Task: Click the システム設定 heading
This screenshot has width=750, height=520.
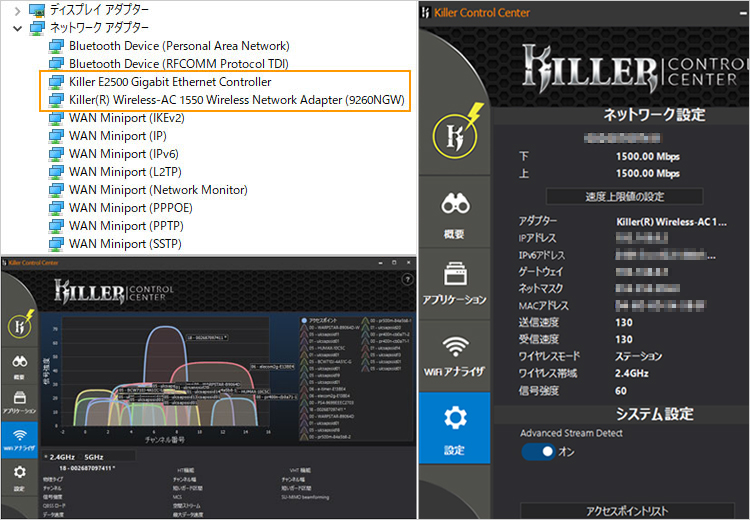Action: click(654, 414)
